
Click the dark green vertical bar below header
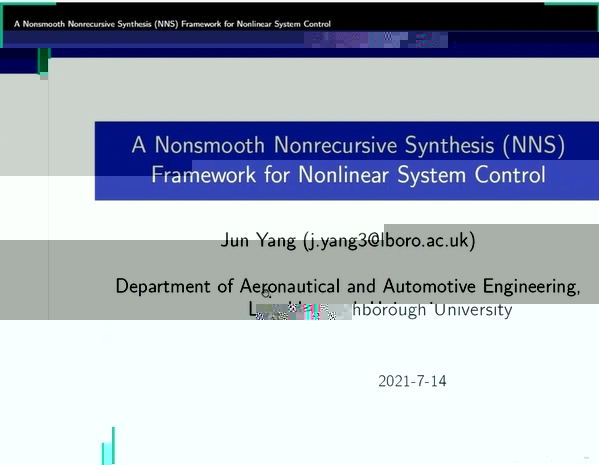point(44,61)
